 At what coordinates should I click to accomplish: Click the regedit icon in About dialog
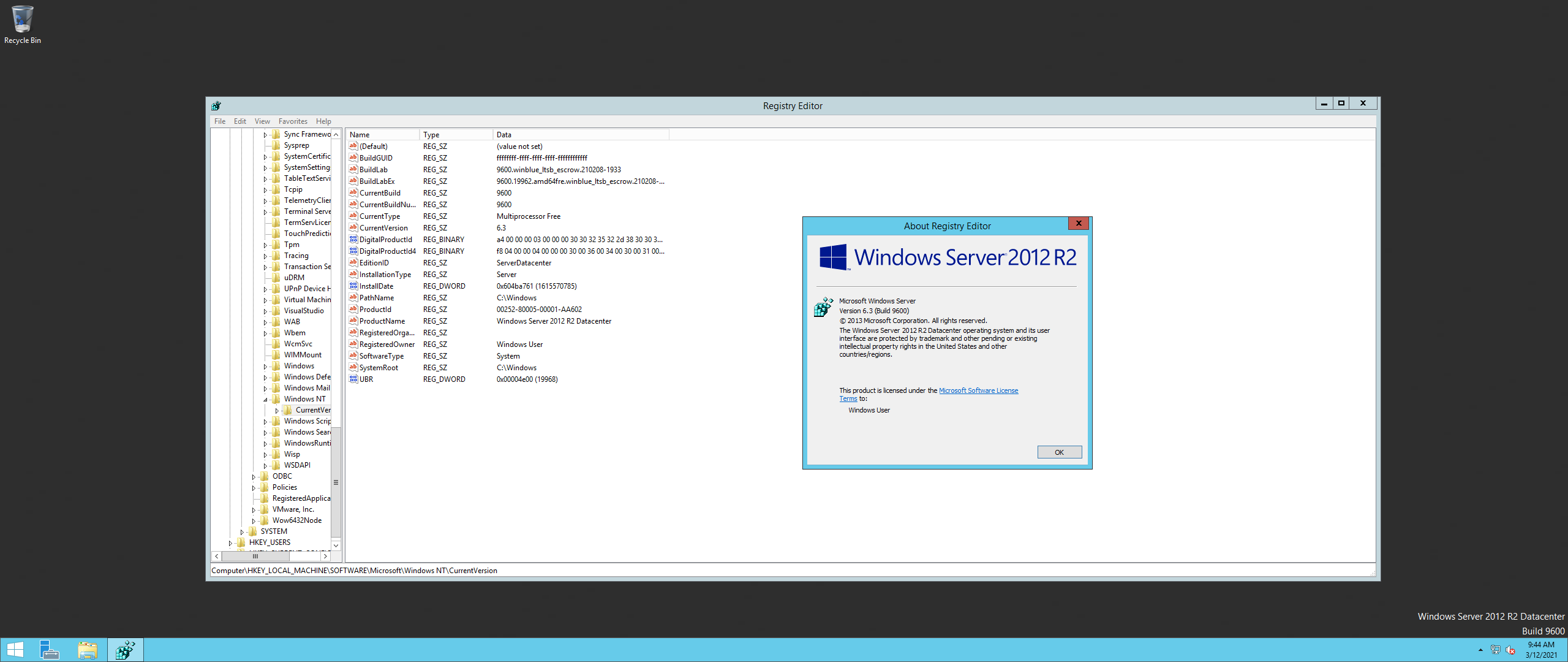point(823,306)
